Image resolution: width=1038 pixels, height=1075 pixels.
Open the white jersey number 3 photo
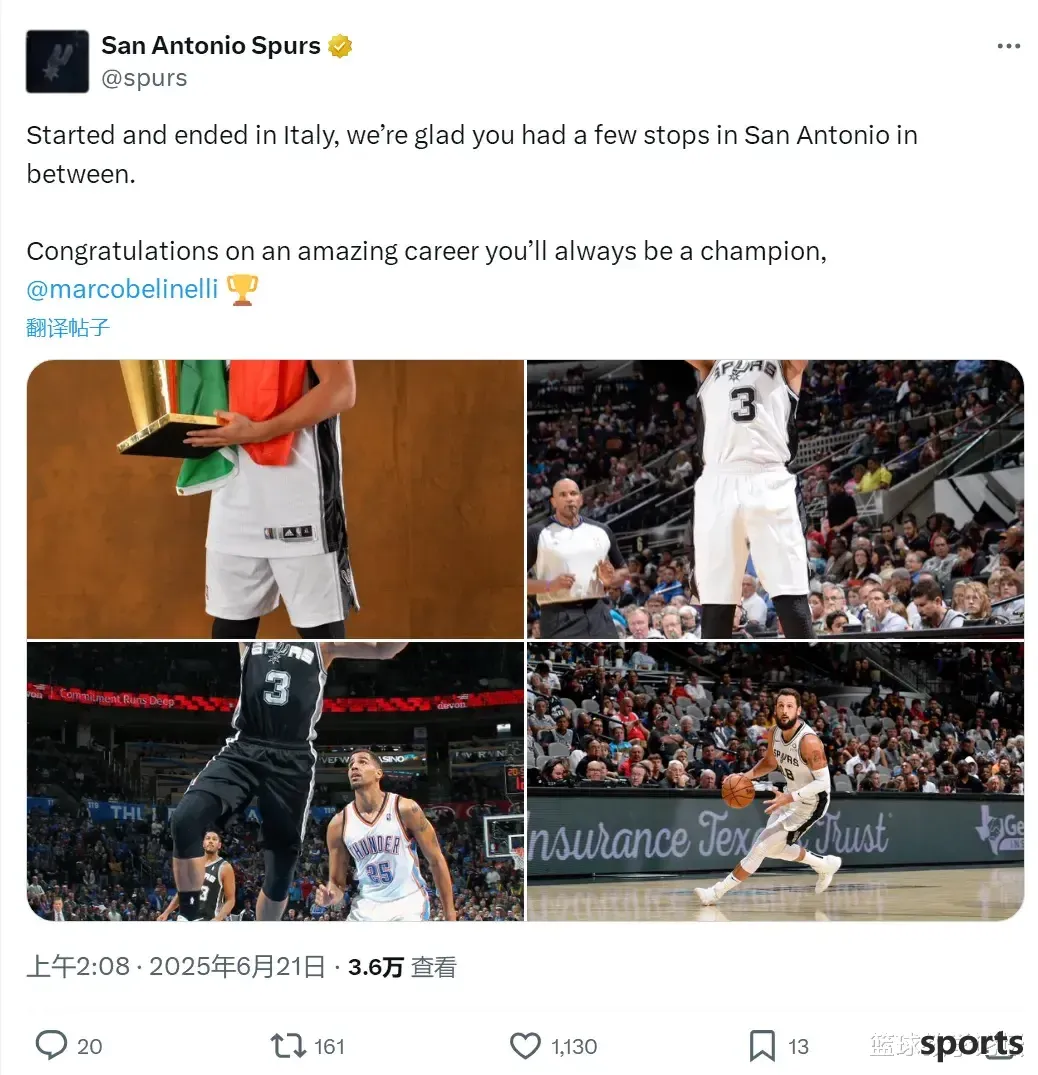(x=775, y=499)
